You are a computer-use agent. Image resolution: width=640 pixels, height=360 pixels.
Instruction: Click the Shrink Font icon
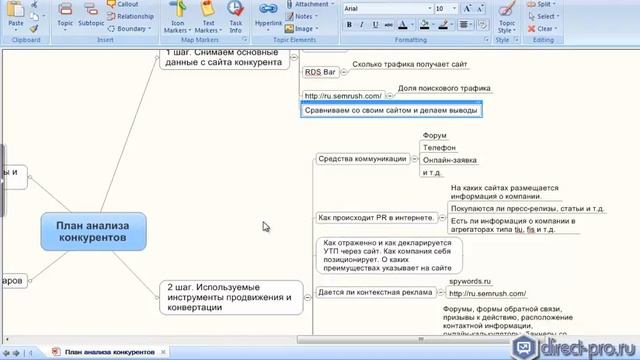point(480,9)
